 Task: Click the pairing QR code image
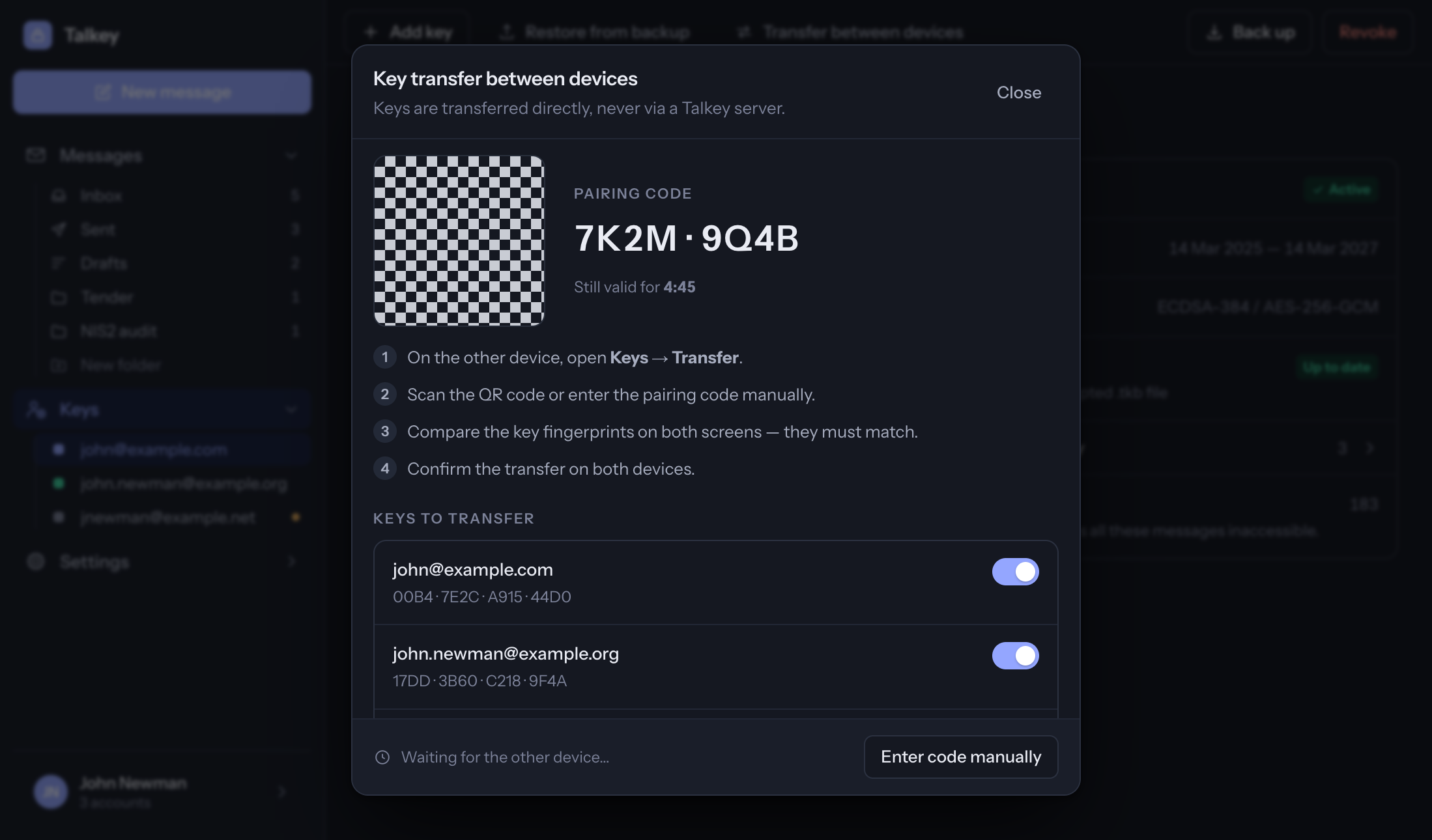[x=459, y=240]
